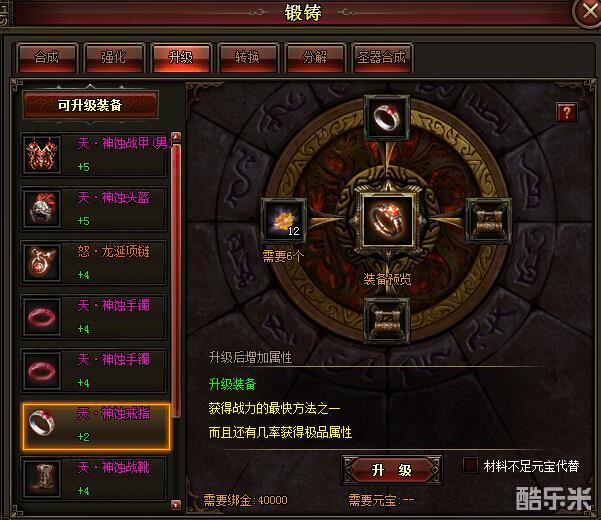The height and width of the screenshot is (520, 601).
Task: Open the 分解 tab
Action: 315,57
